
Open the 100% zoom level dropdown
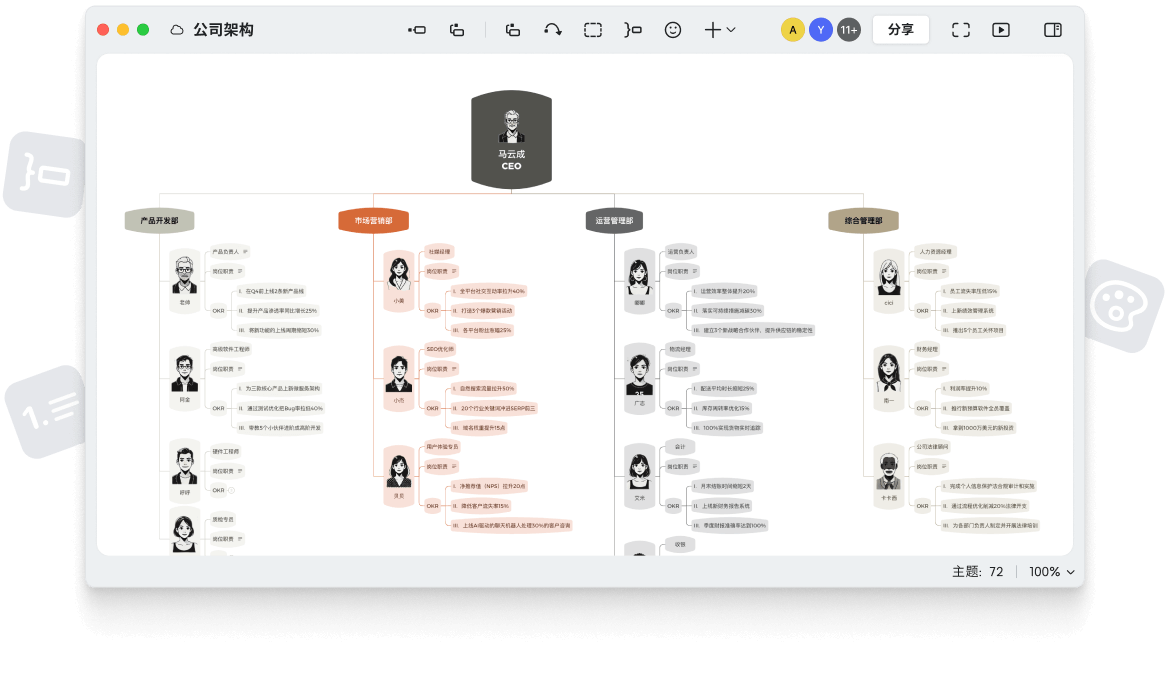[1049, 572]
